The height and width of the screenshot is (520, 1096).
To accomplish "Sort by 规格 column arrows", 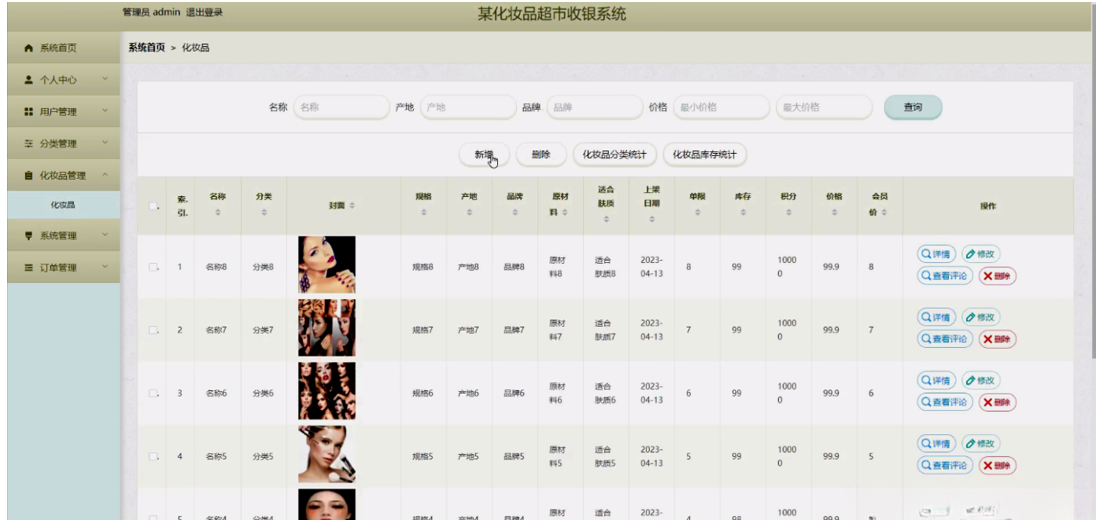I will point(424,212).
